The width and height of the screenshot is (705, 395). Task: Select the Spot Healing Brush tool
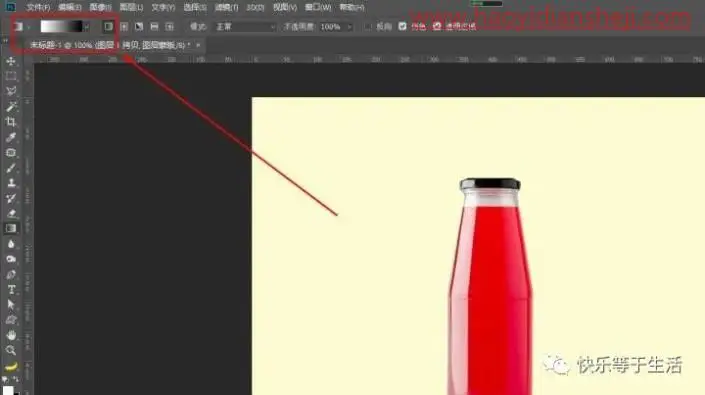pyautogui.click(x=11, y=153)
